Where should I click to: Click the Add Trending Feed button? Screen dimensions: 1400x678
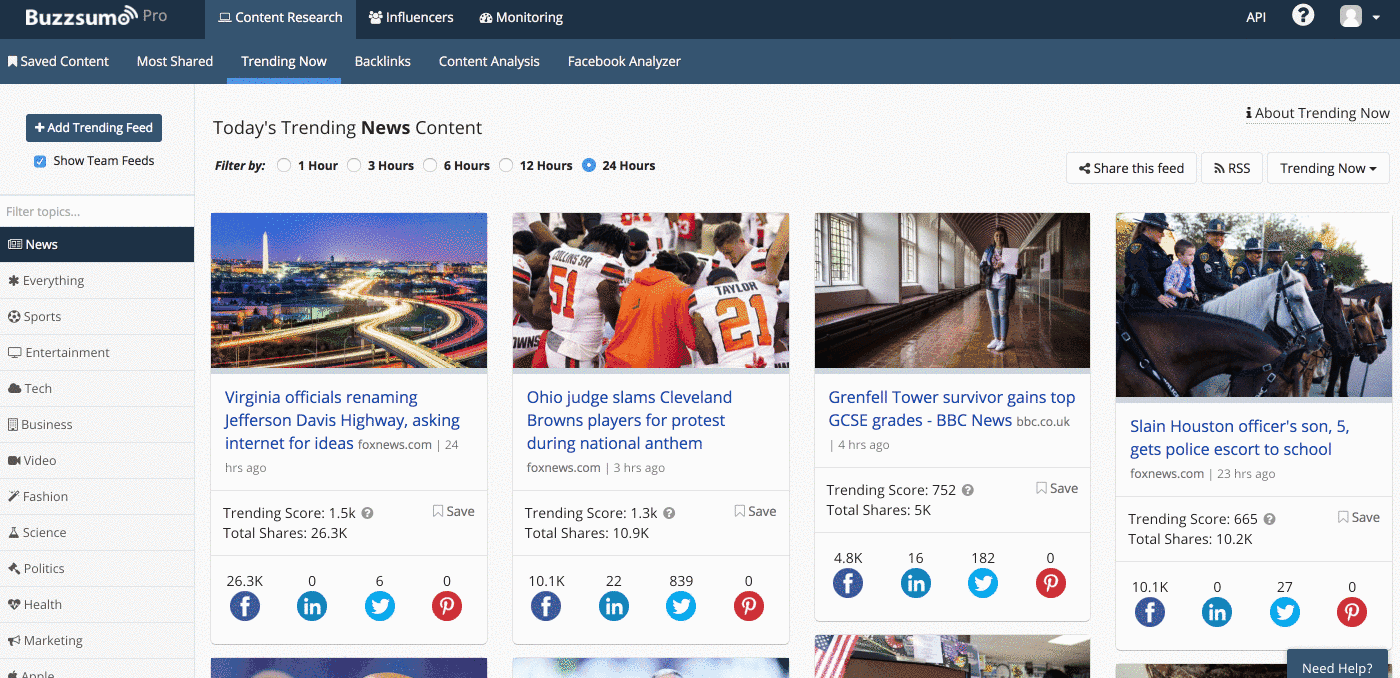[x=94, y=127]
